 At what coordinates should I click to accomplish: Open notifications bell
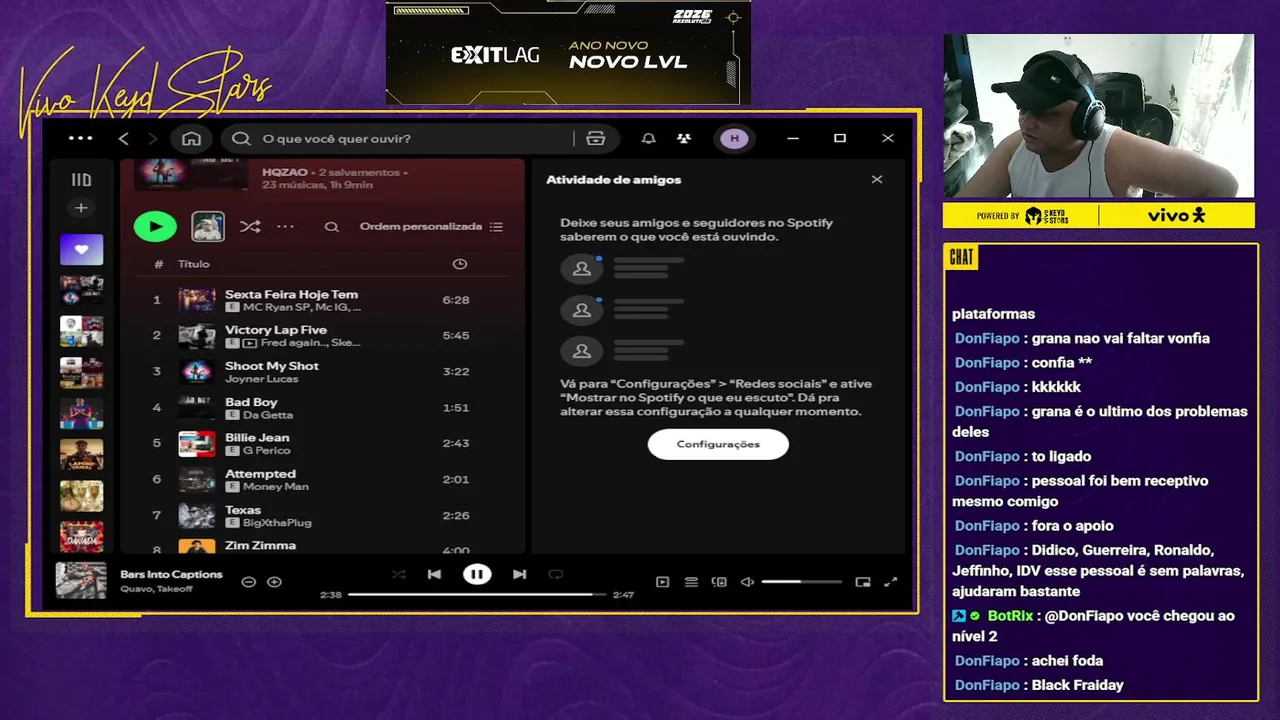pos(649,138)
